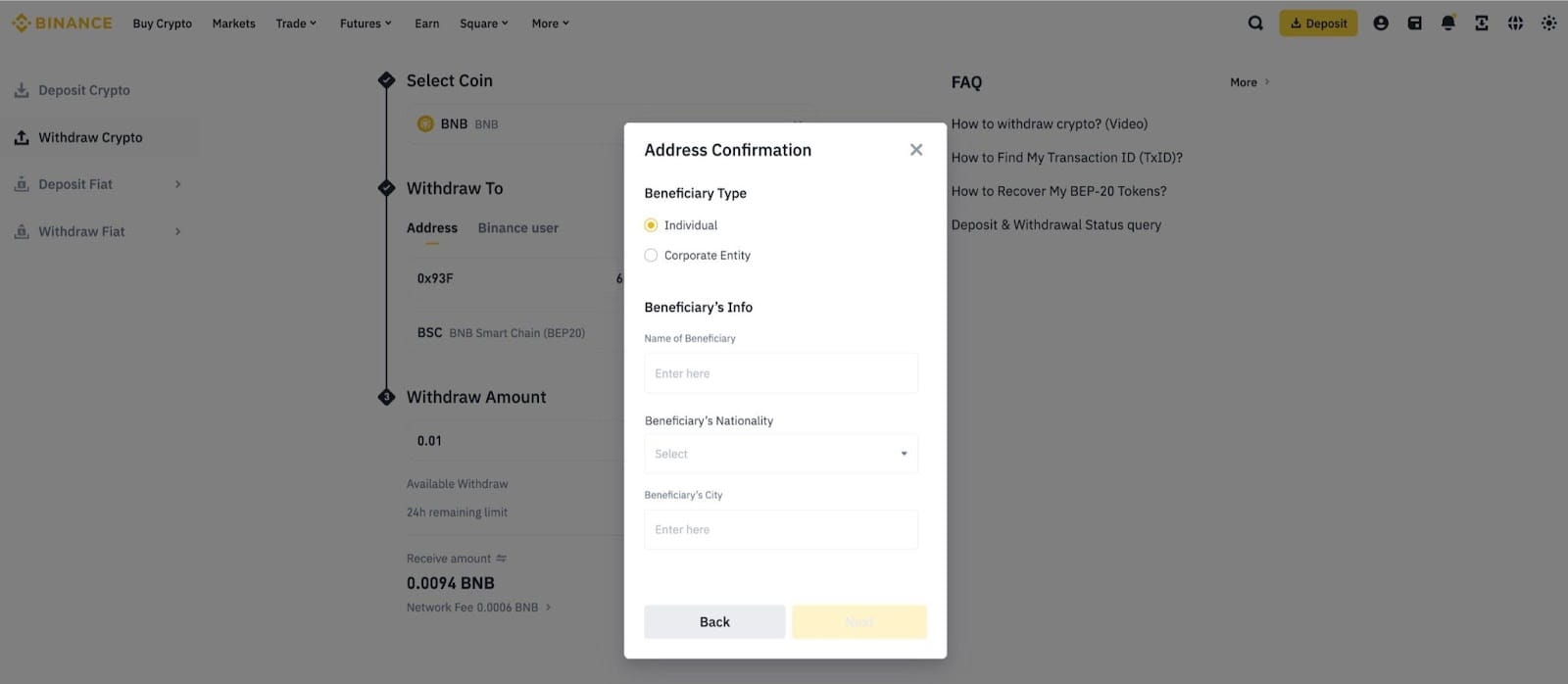1568x684 pixels.
Task: Open Buy Crypto menu item
Action: pyautogui.click(x=163, y=24)
